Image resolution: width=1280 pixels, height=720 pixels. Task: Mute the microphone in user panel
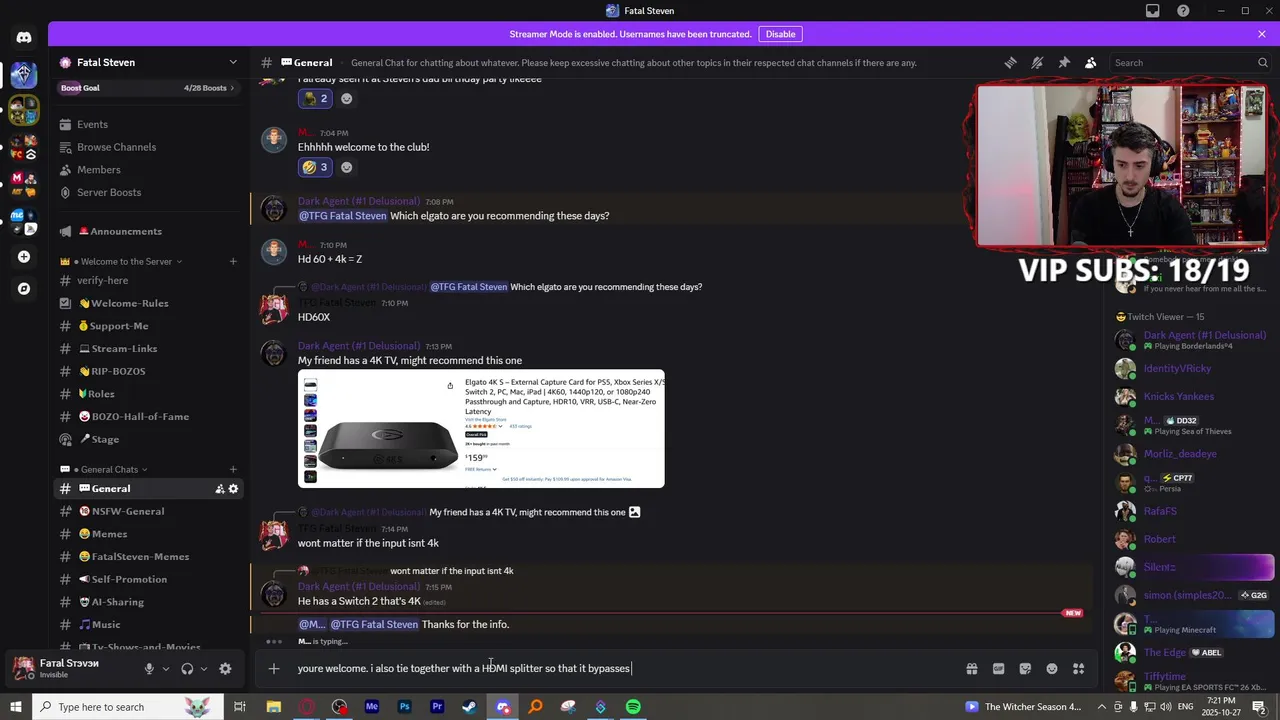coord(149,669)
